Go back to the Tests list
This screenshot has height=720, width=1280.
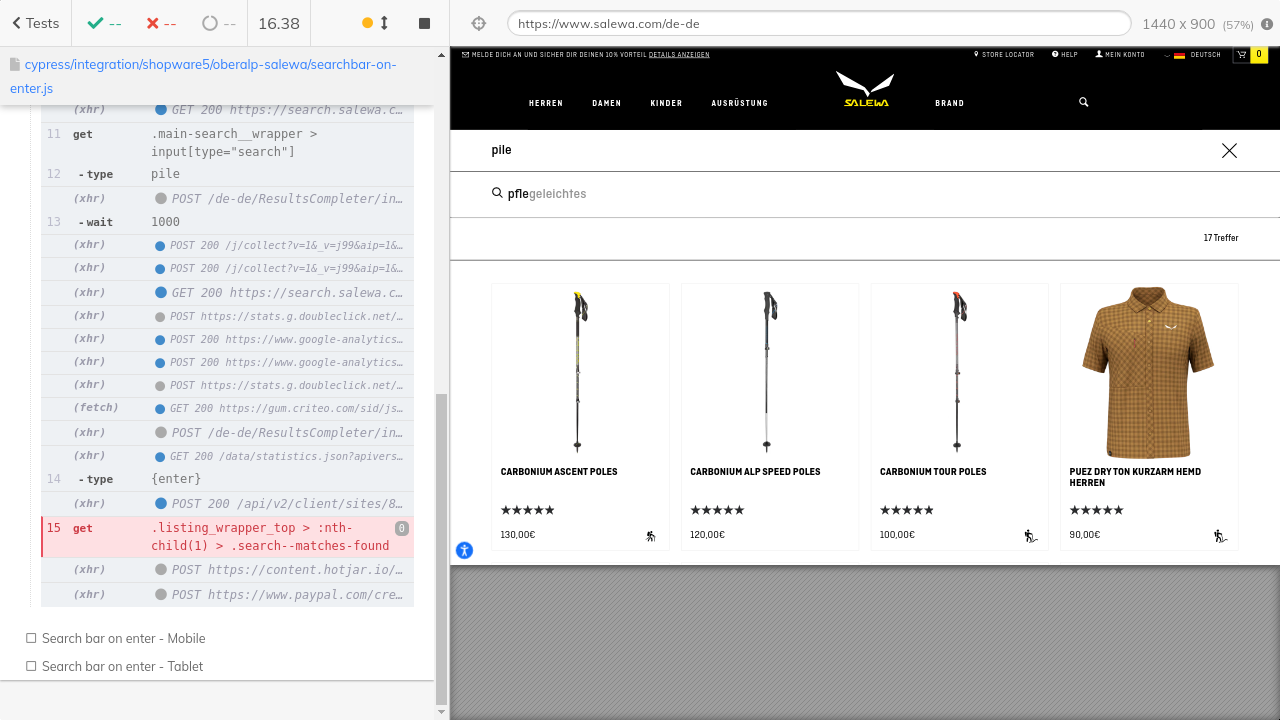(35, 23)
